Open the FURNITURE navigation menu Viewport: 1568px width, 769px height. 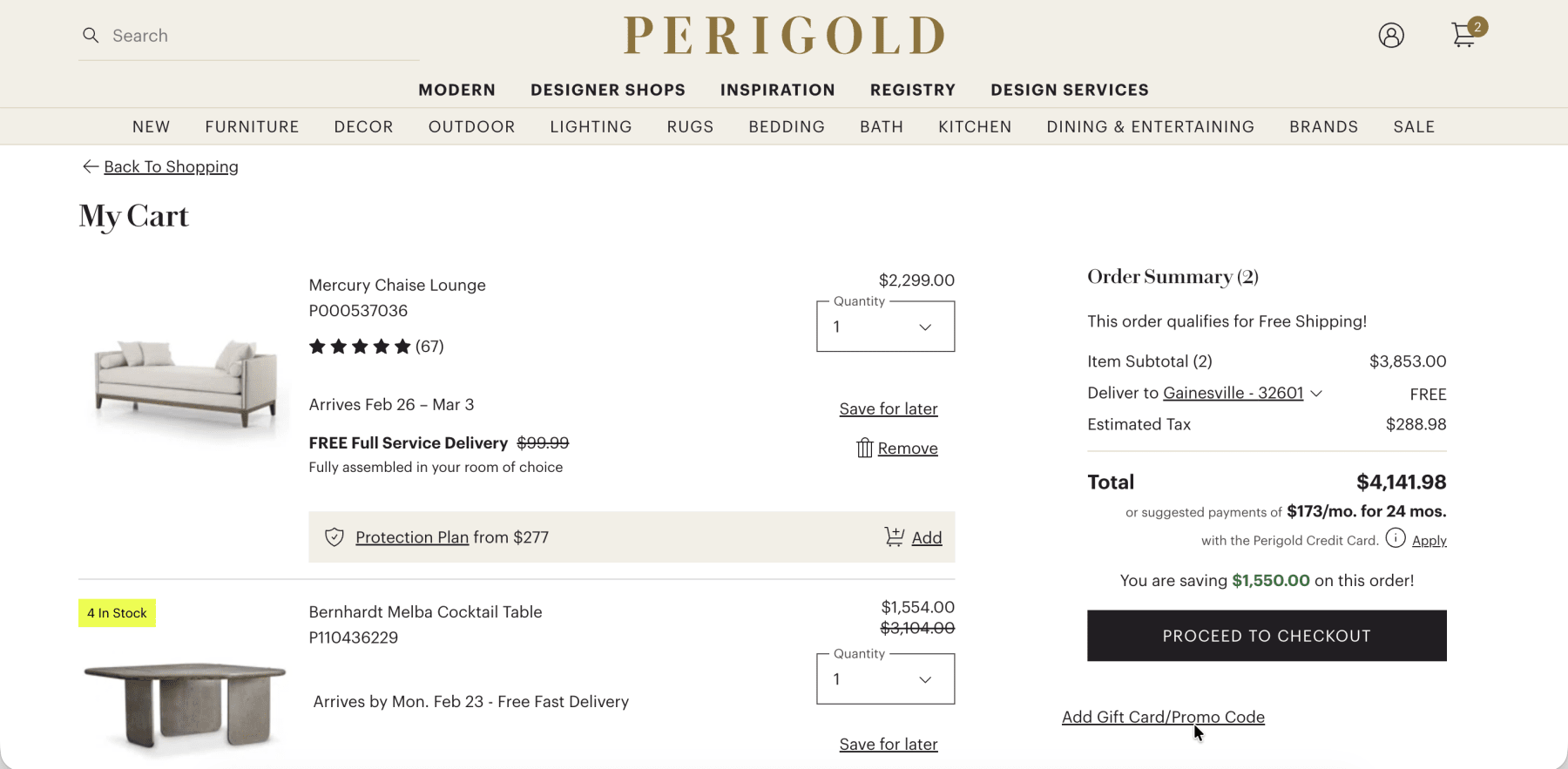pos(252,126)
